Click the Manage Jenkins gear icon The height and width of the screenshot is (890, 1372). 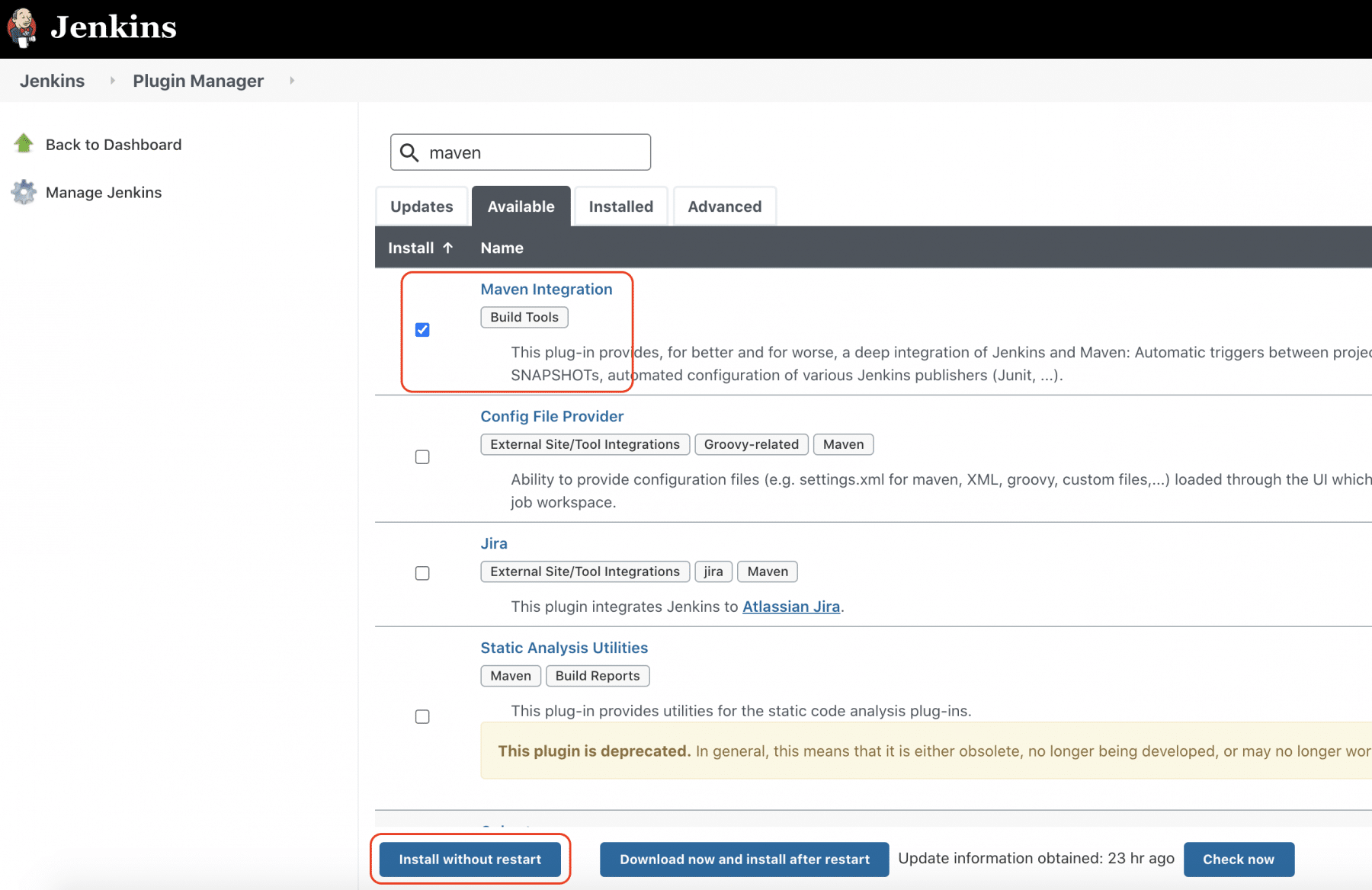[24, 192]
